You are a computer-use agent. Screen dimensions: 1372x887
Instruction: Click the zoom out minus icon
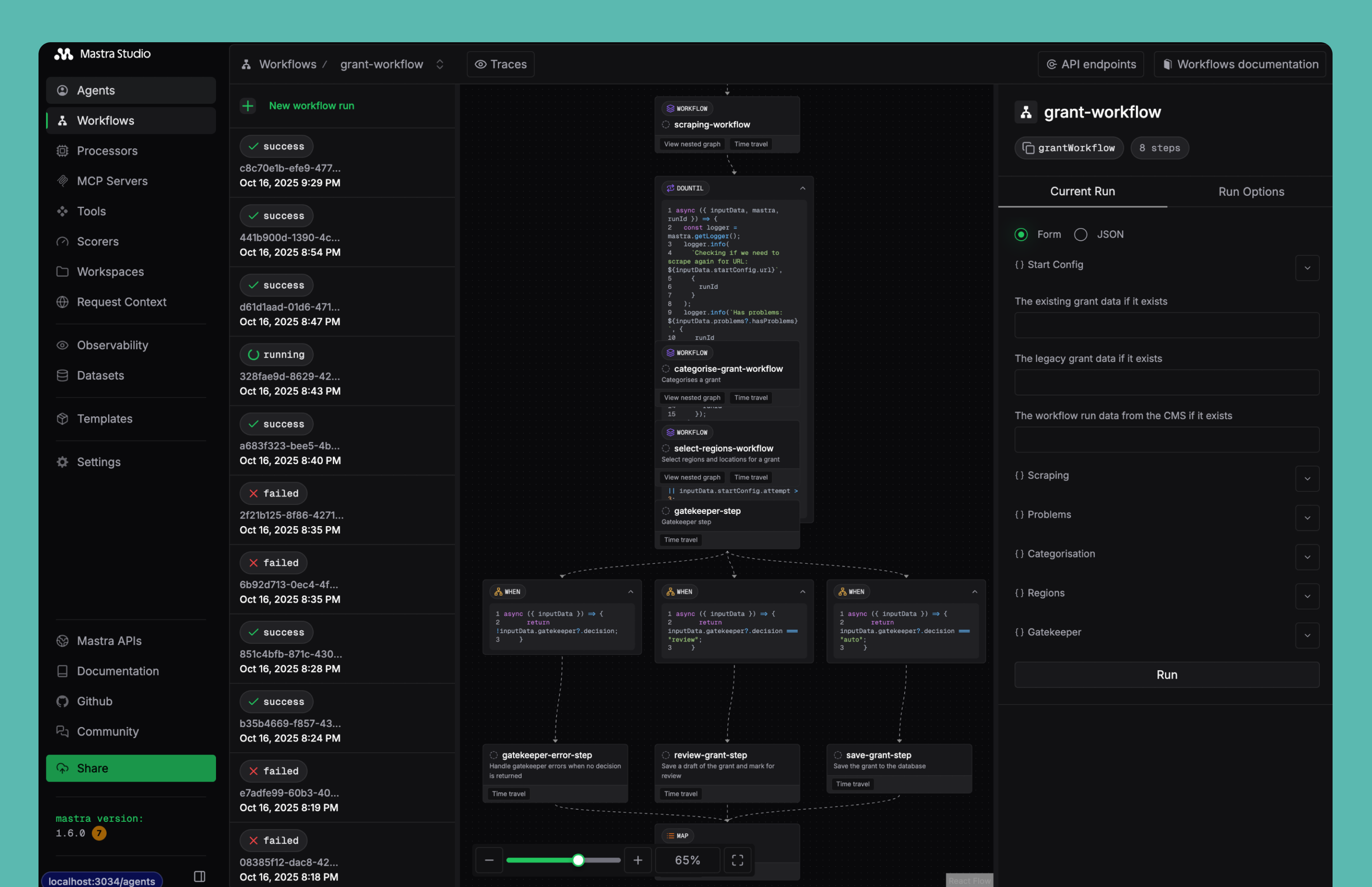[x=489, y=860]
